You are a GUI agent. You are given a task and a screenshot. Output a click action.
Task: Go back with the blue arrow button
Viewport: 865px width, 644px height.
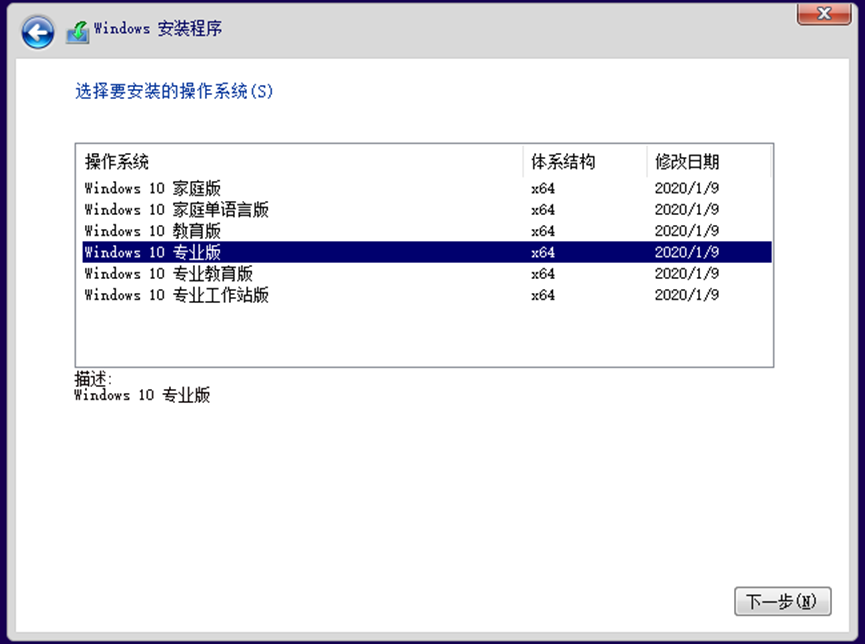pyautogui.click(x=38, y=33)
